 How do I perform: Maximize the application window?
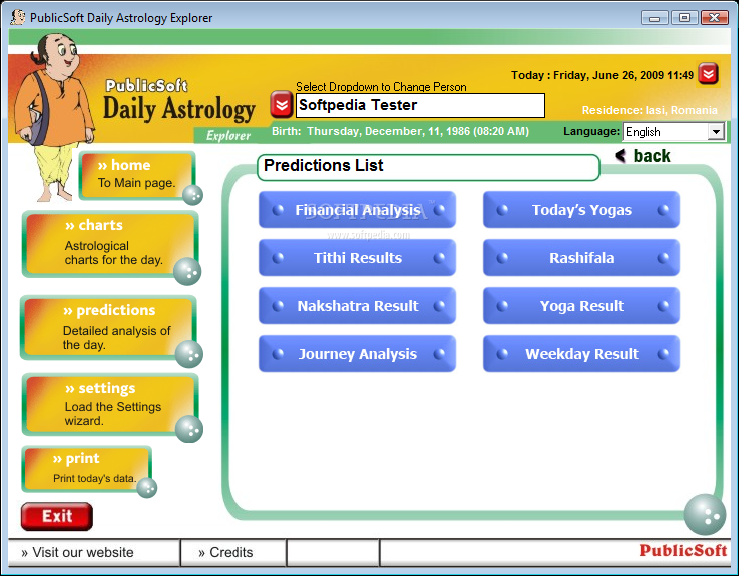tap(684, 18)
